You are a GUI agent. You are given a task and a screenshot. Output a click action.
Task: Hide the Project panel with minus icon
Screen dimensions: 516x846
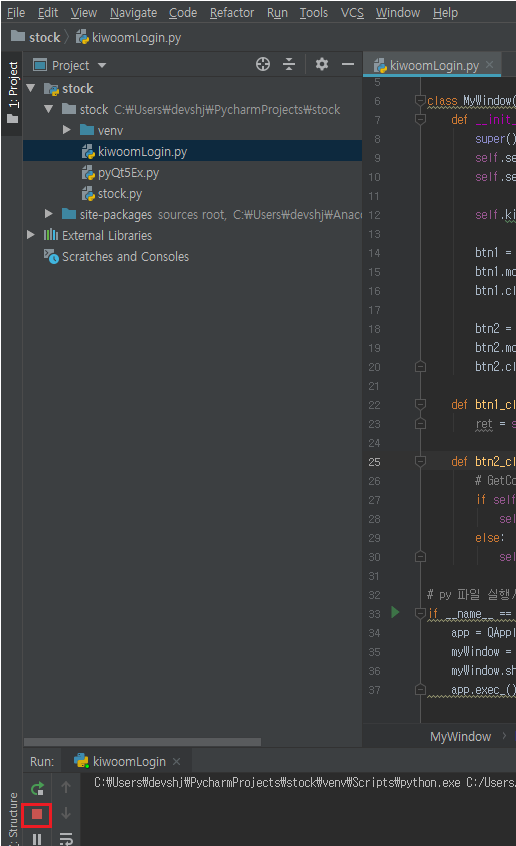pyautogui.click(x=348, y=65)
